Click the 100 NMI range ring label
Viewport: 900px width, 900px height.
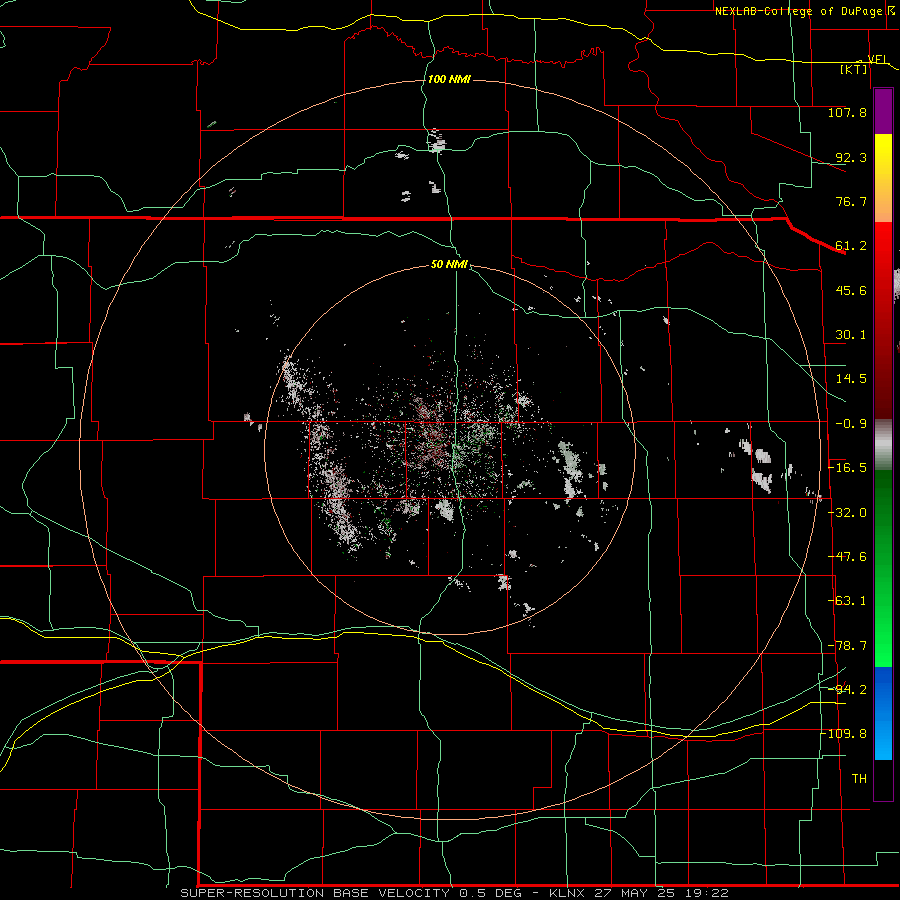(449, 79)
